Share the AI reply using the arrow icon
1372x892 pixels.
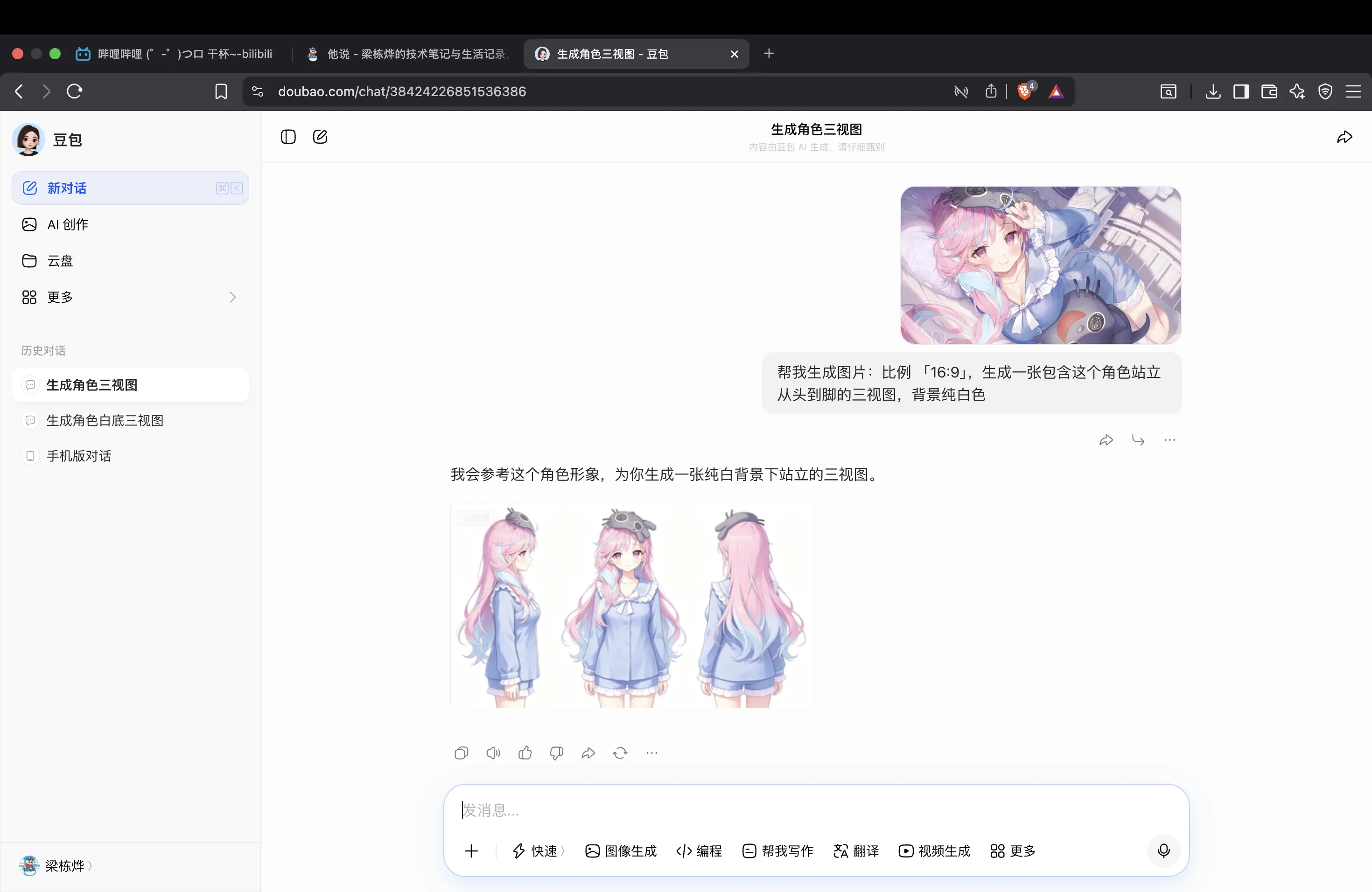coord(588,753)
